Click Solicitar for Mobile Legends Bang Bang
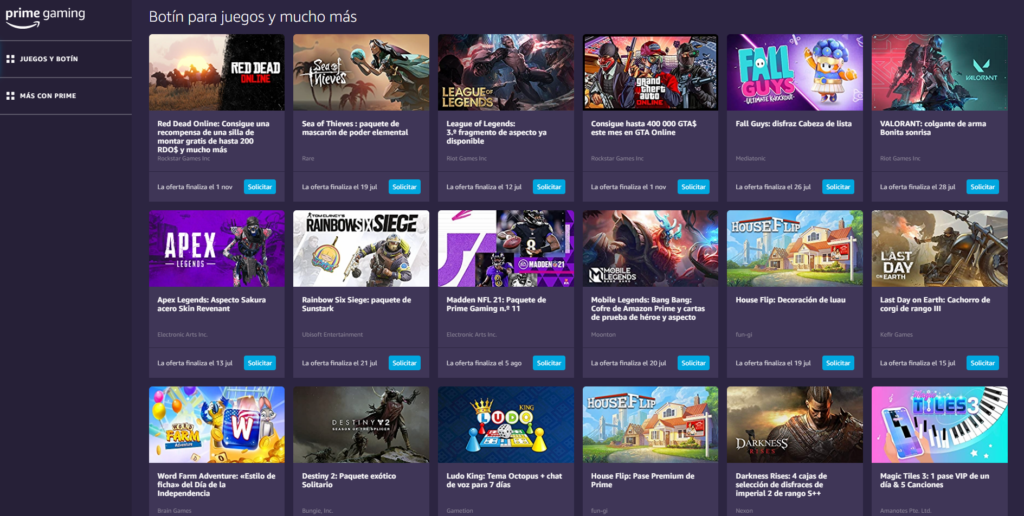 [x=694, y=363]
